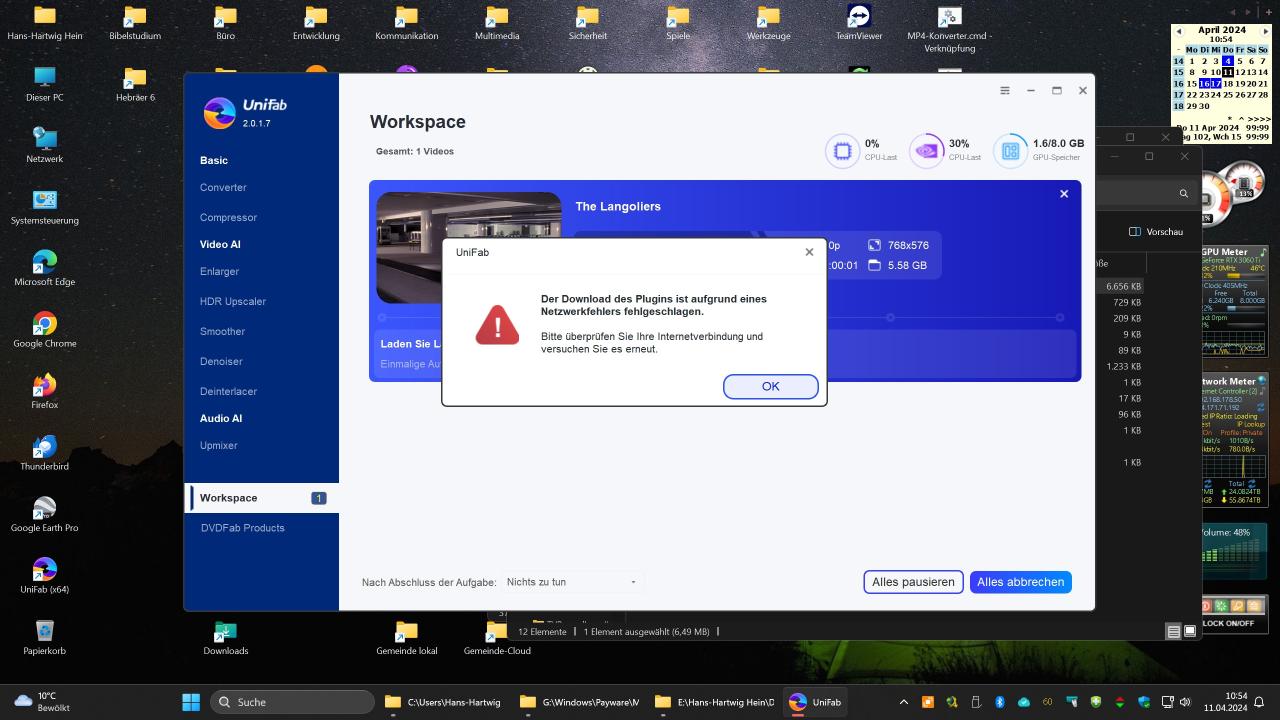Viewport: 1280px width, 720px height.
Task: Select Enlarger under Video AI
Action: (x=219, y=272)
